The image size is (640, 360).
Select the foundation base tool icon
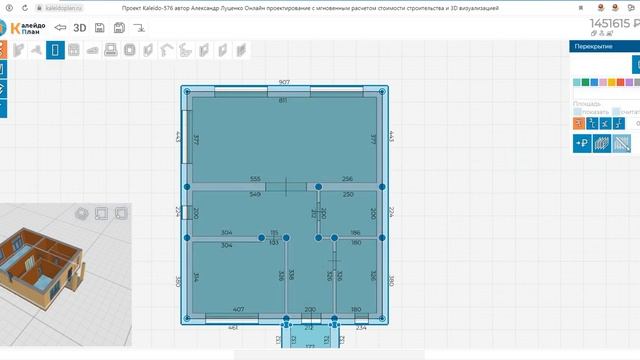pos(111,50)
